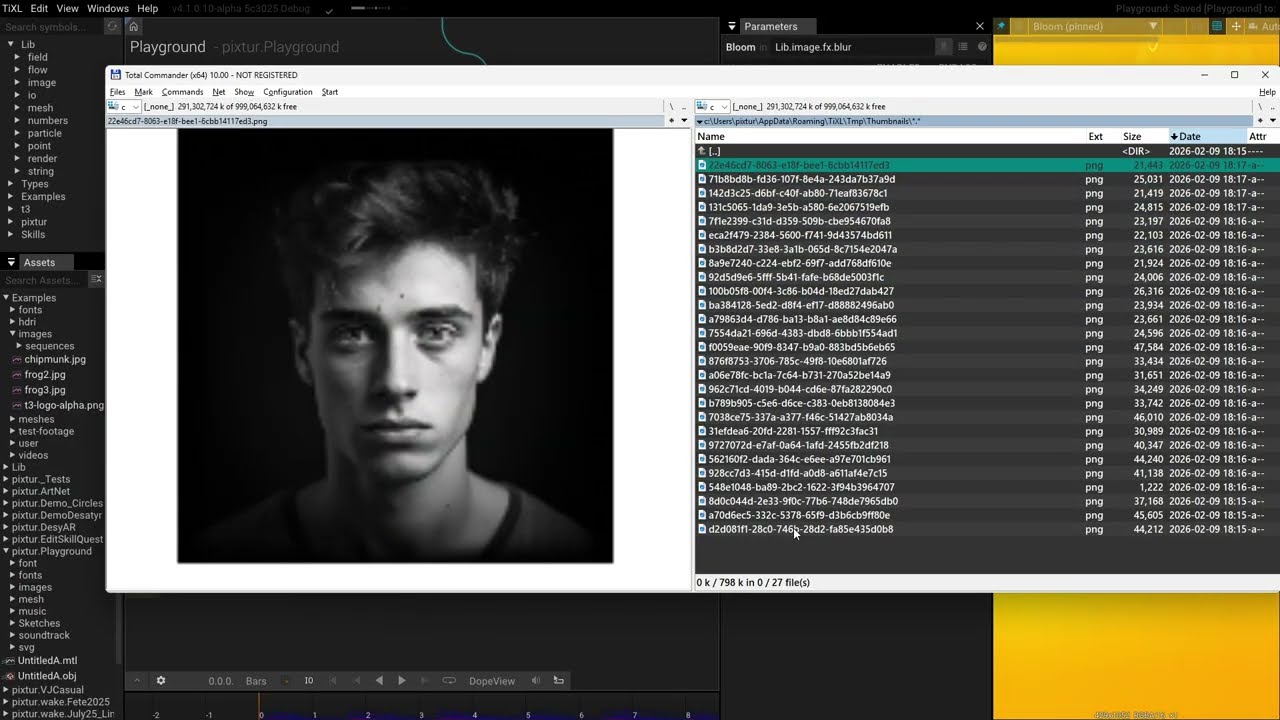
Task: Toggle audio mute speaker icon in timeline
Action: click(x=536, y=681)
